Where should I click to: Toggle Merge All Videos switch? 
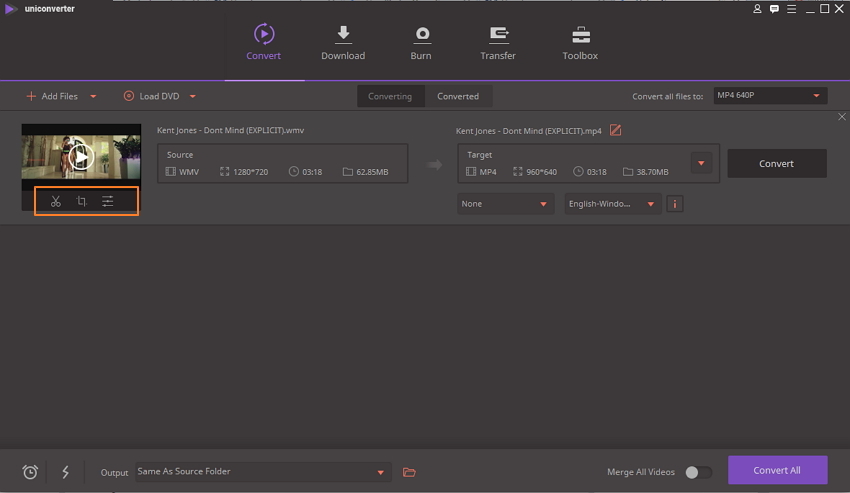click(698, 472)
